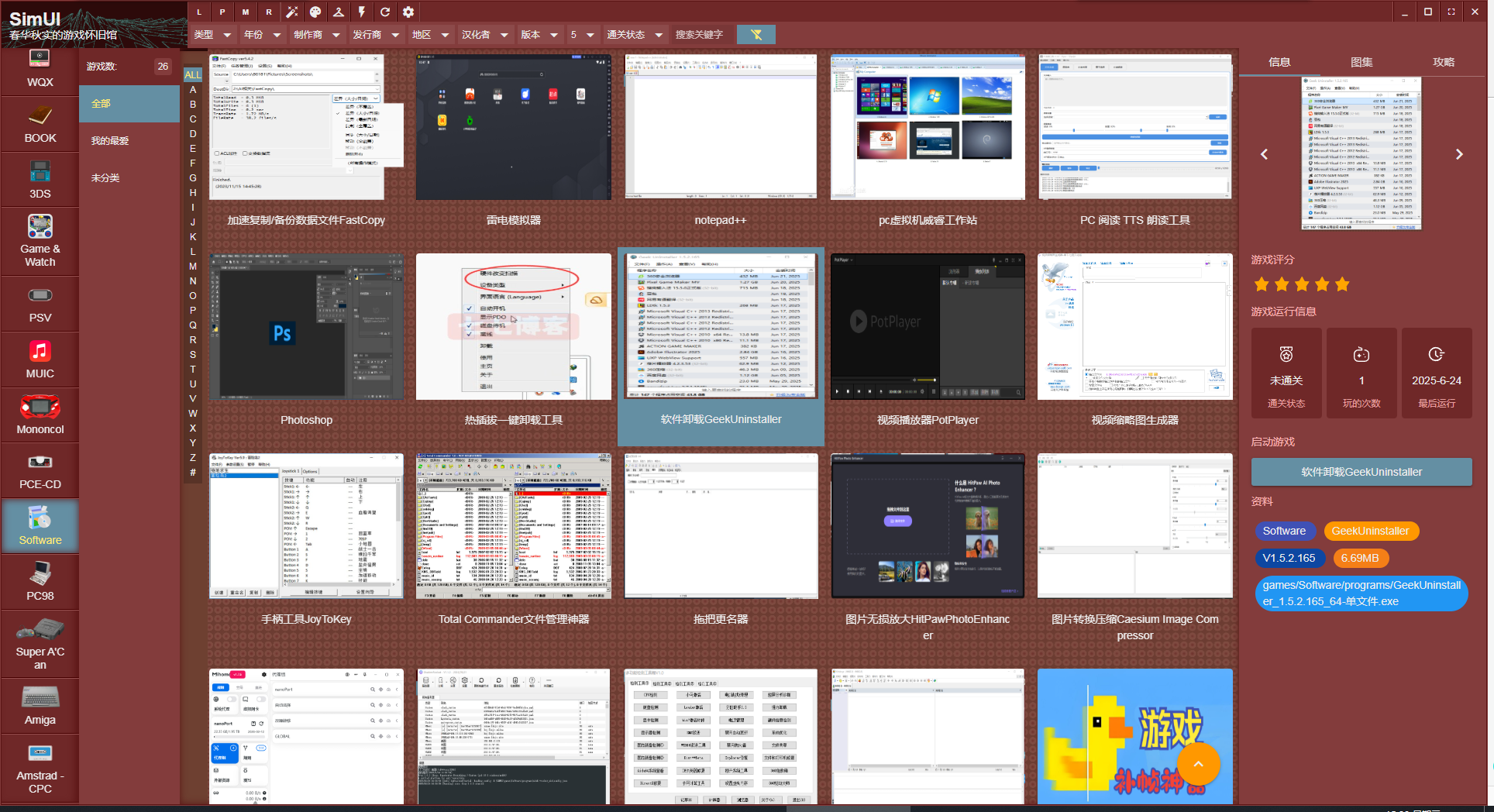
Task: Select the PSV platform icon
Action: [x=40, y=304]
